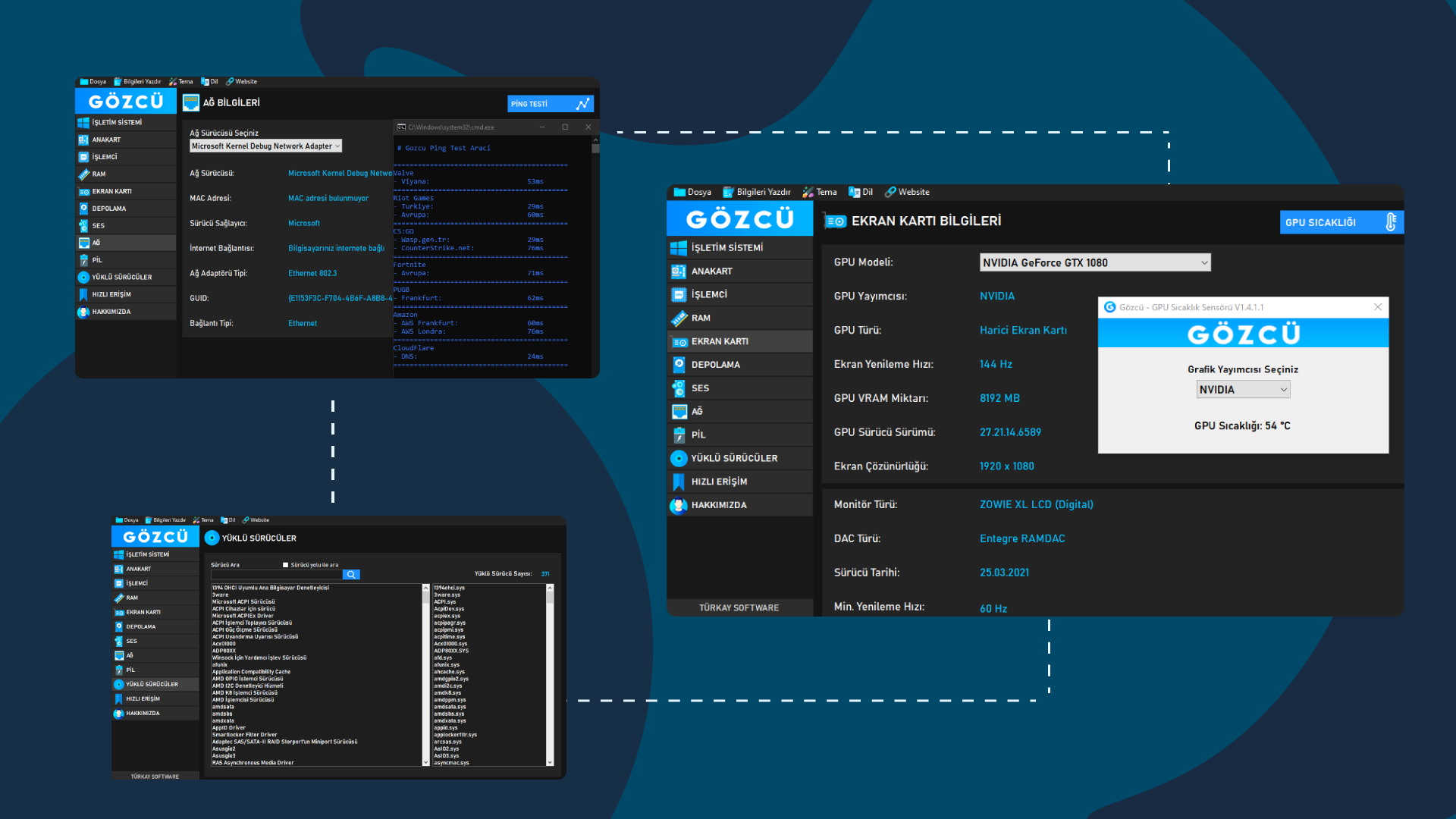This screenshot has height=819, width=1456.
Task: Open HAKKIMIZDA in the Ekran Kartı Bilgileri sidebar
Action: pyautogui.click(x=718, y=505)
